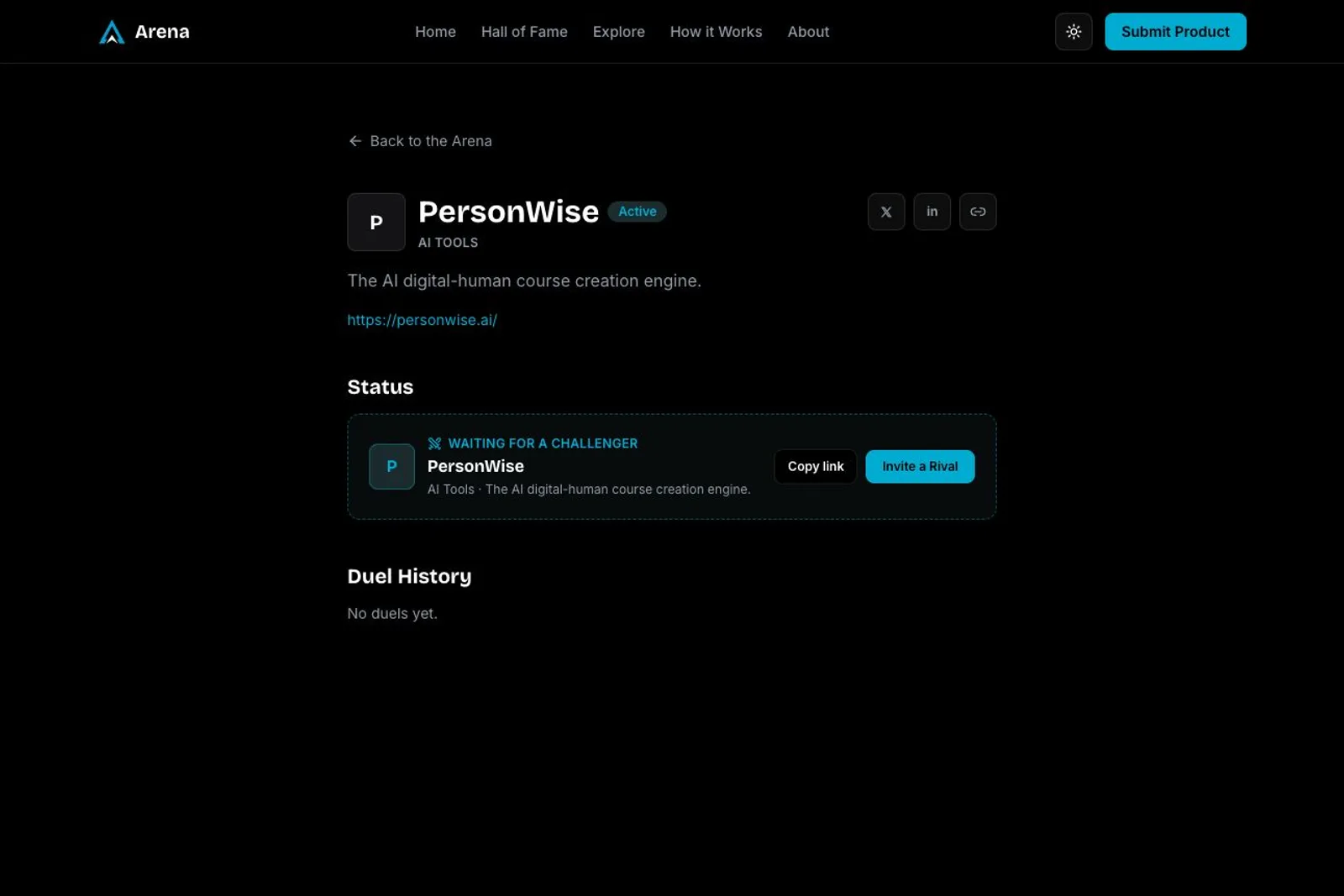Click the AI TOOLS category label
Viewport: 1344px width, 896px height.
(x=449, y=243)
